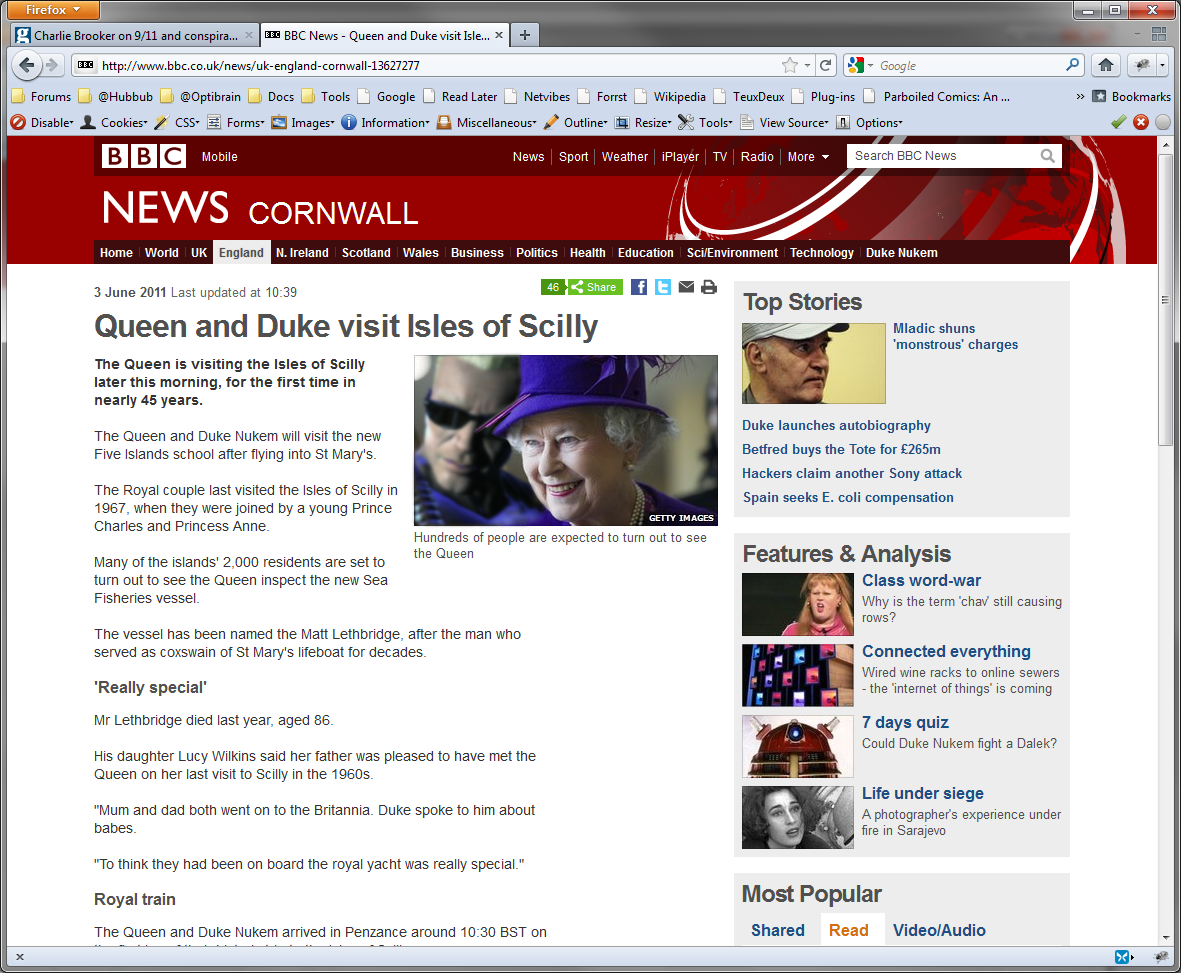Open the Tools bookmark folder
The image size is (1181, 973).
325,96
